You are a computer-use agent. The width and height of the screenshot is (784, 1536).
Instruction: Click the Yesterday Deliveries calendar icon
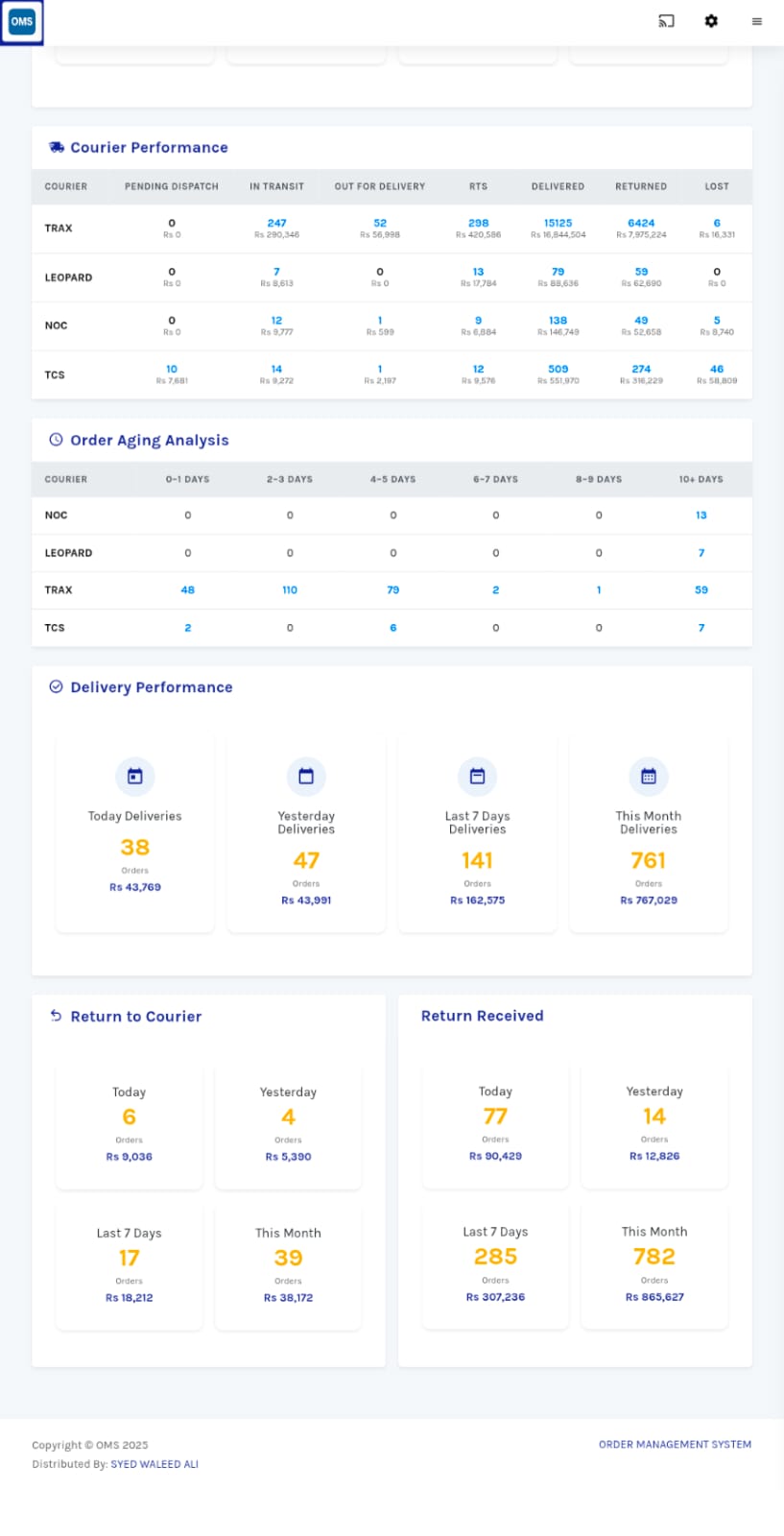[x=306, y=777]
